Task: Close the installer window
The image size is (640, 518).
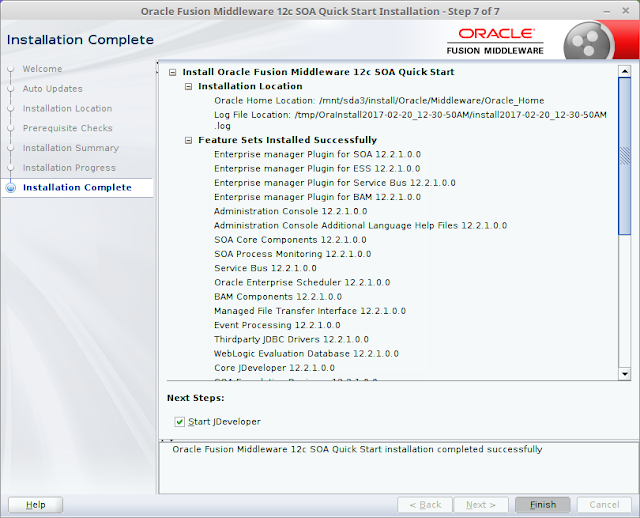Action: 625,11
